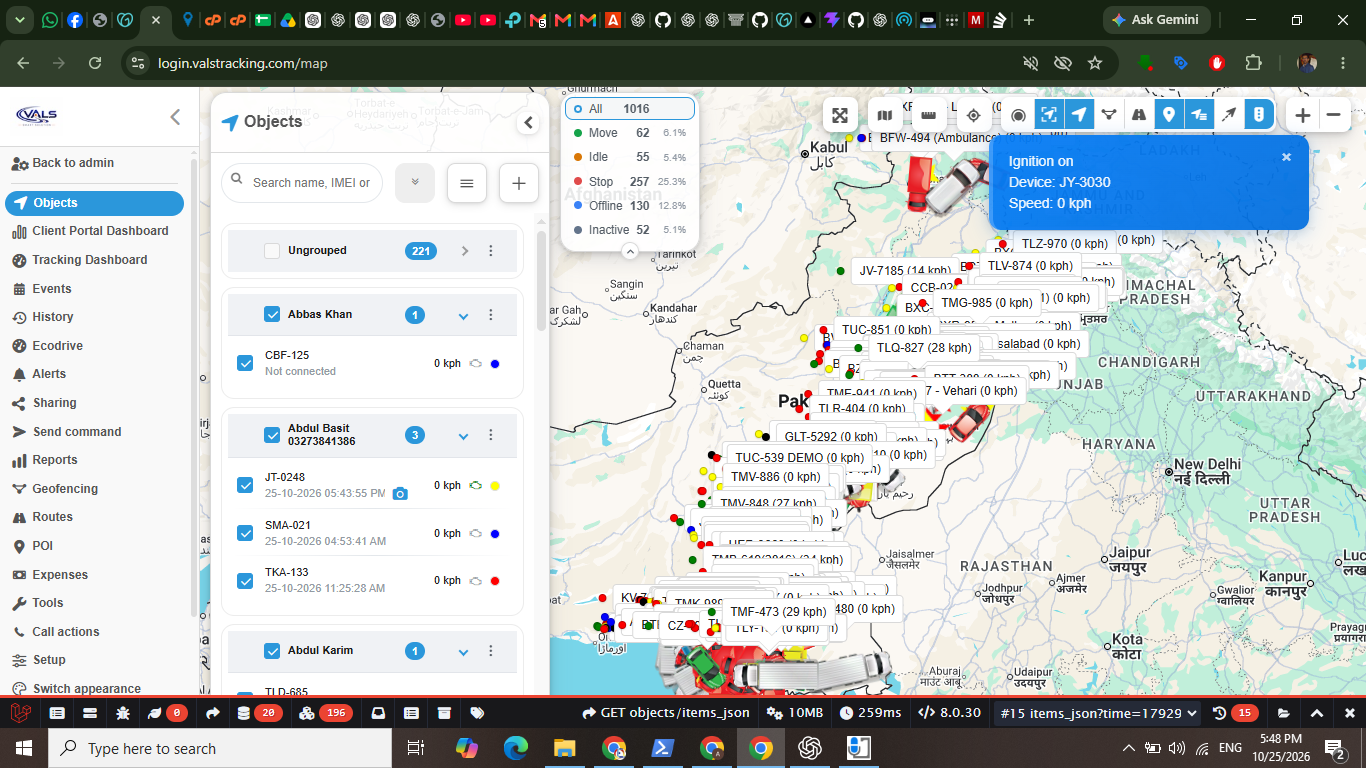Viewport: 1366px width, 768px height.
Task: Uncheck the JT-0248 object checkbox
Action: click(x=245, y=485)
